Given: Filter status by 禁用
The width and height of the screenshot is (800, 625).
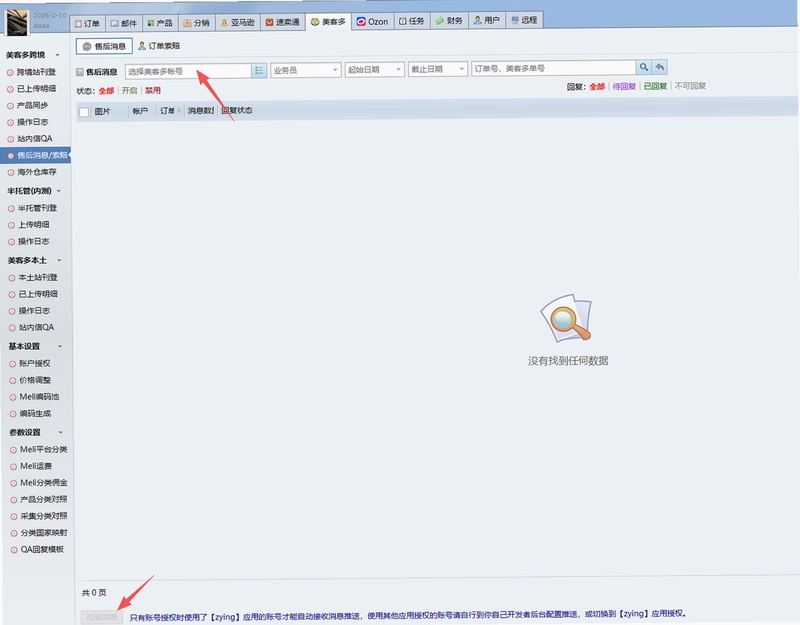Looking at the screenshot, I should [x=153, y=90].
